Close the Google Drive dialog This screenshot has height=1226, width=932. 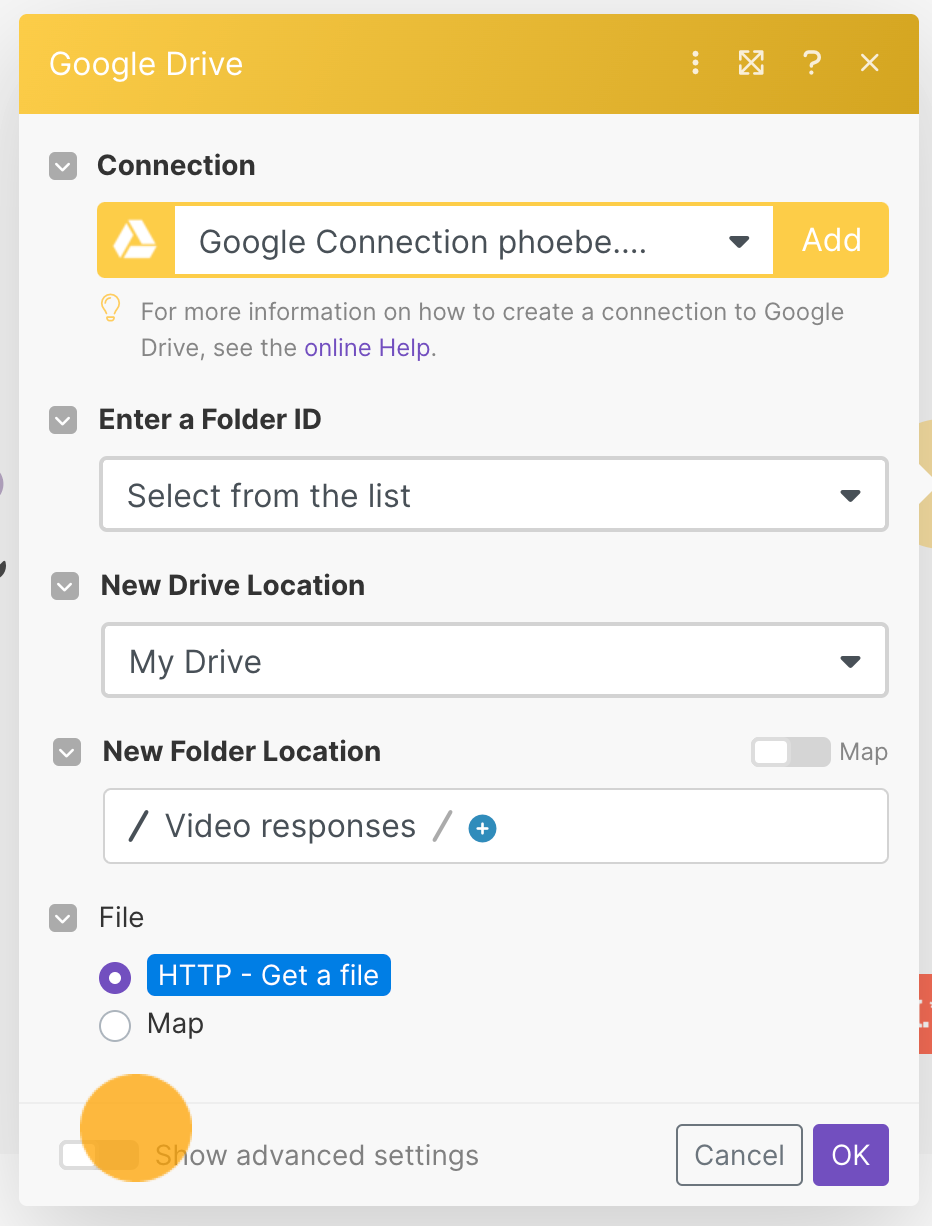pos(870,64)
